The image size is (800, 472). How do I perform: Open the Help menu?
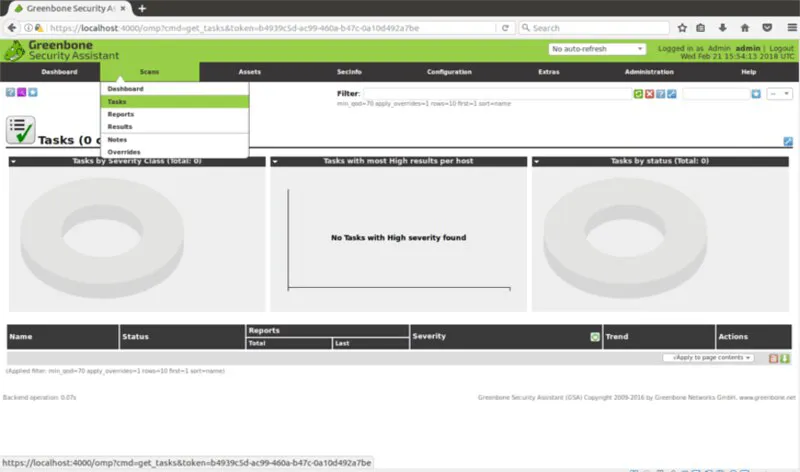pos(748,72)
